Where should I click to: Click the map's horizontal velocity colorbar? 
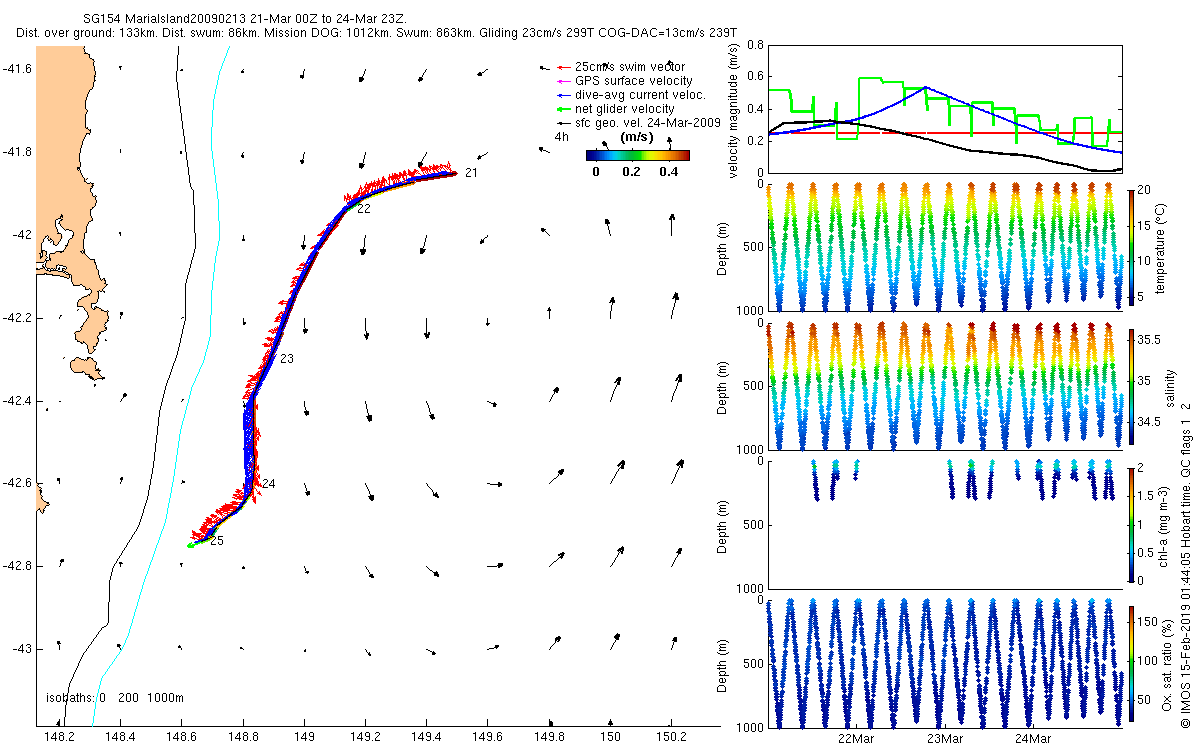click(638, 155)
